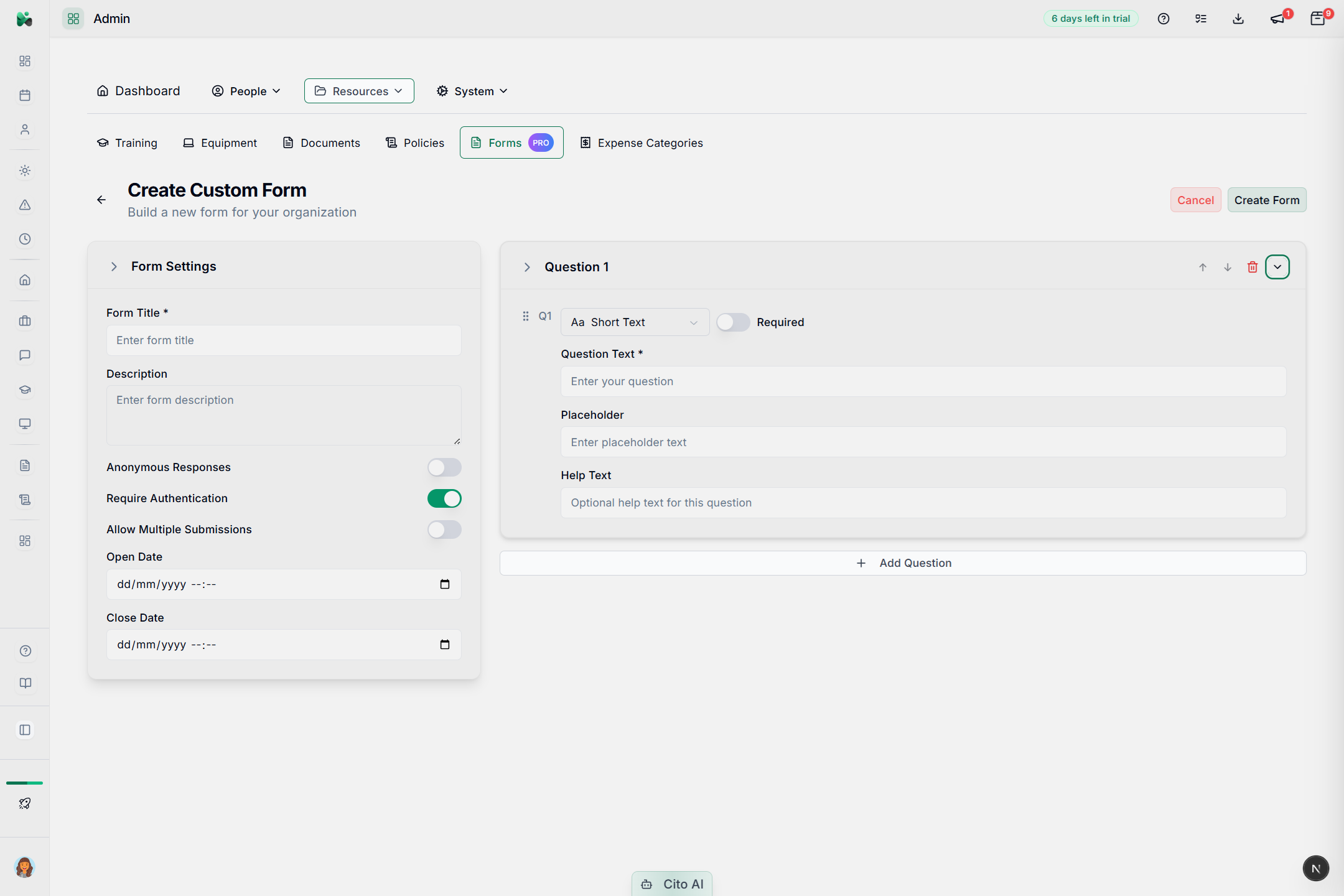Open the System menu
The image size is (1344, 896).
[472, 91]
